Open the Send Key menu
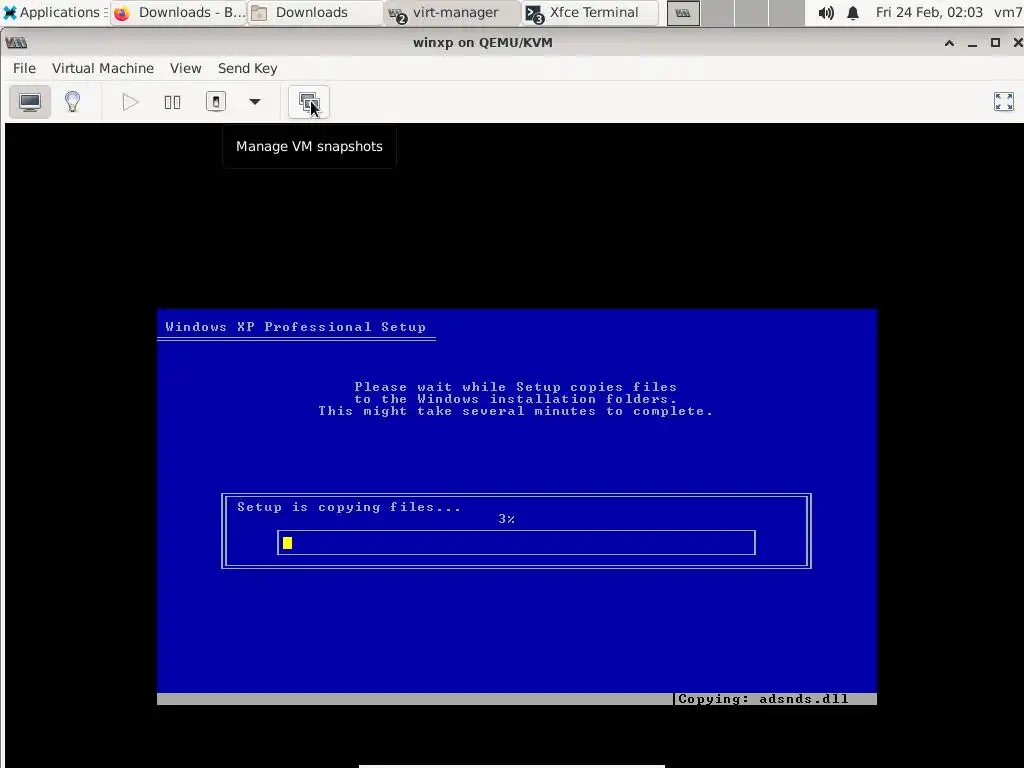 pos(248,68)
